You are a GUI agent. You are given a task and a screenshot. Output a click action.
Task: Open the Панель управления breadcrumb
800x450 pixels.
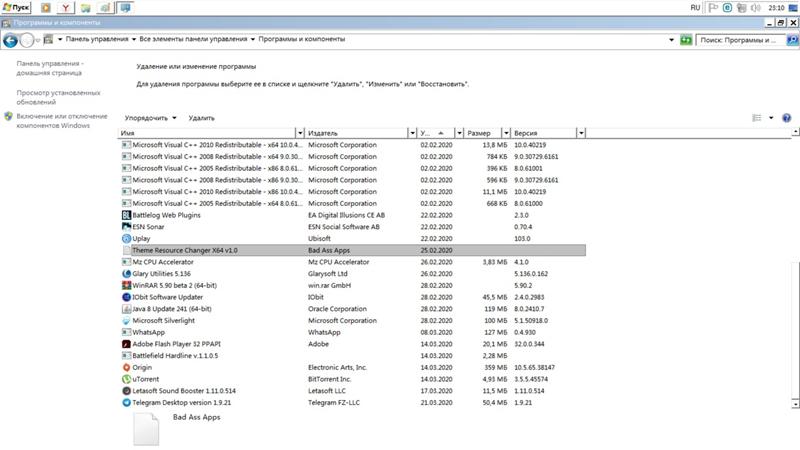tap(97, 39)
